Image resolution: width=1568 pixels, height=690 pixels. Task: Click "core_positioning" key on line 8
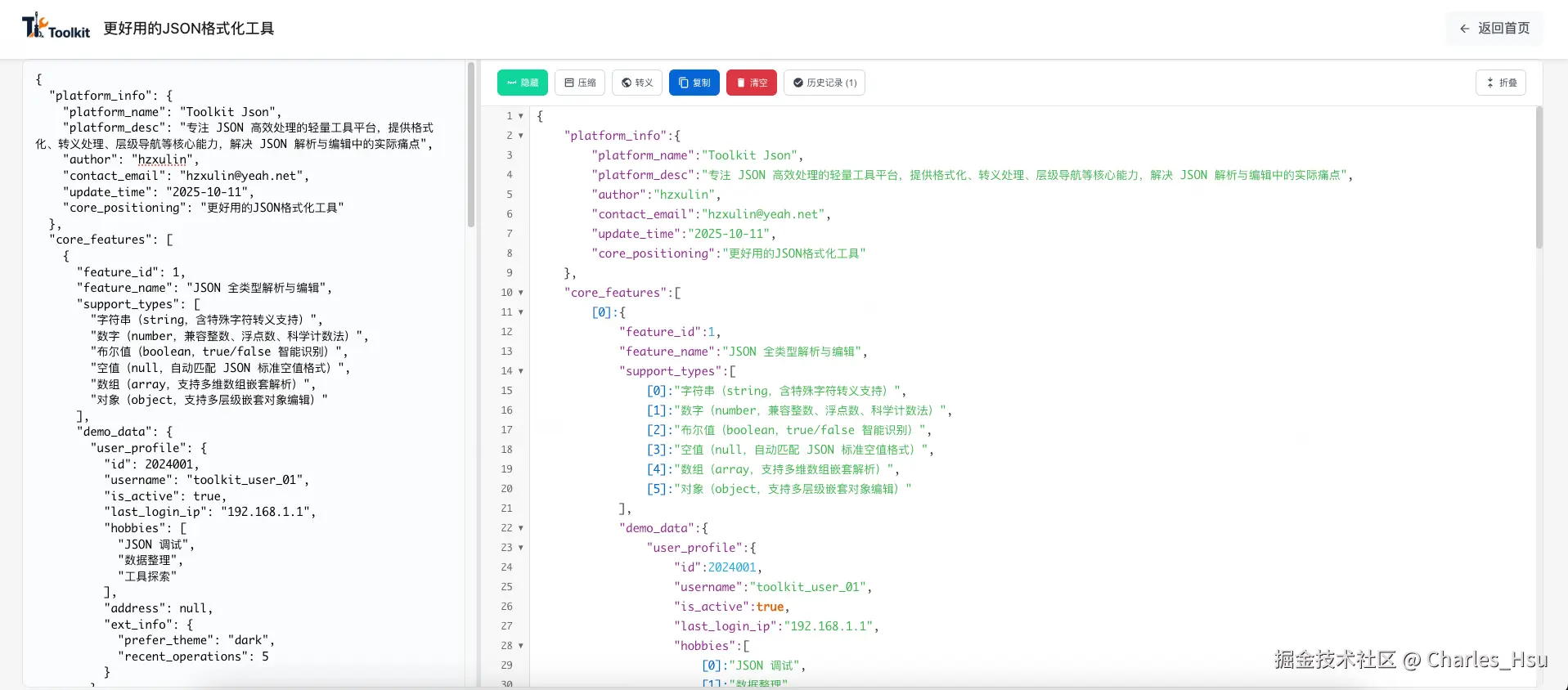[653, 253]
